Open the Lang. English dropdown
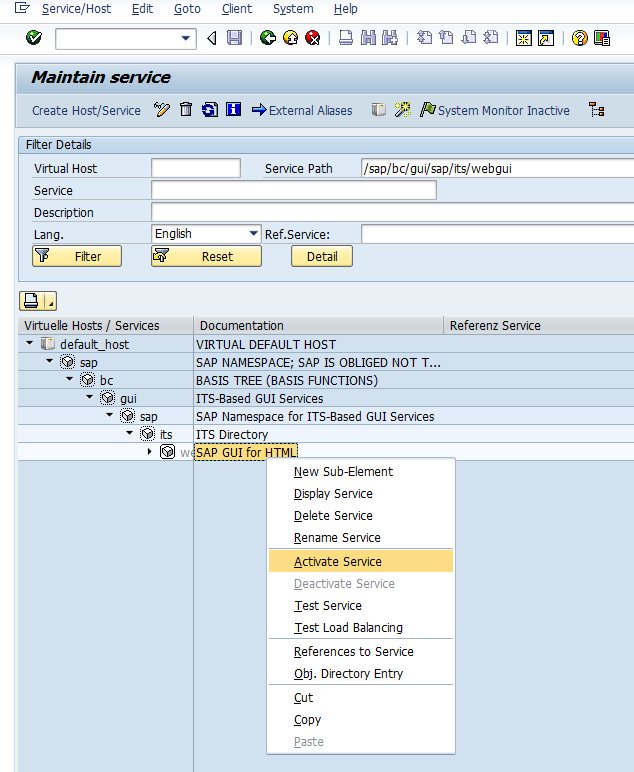Image resolution: width=634 pixels, height=772 pixels. 254,233
